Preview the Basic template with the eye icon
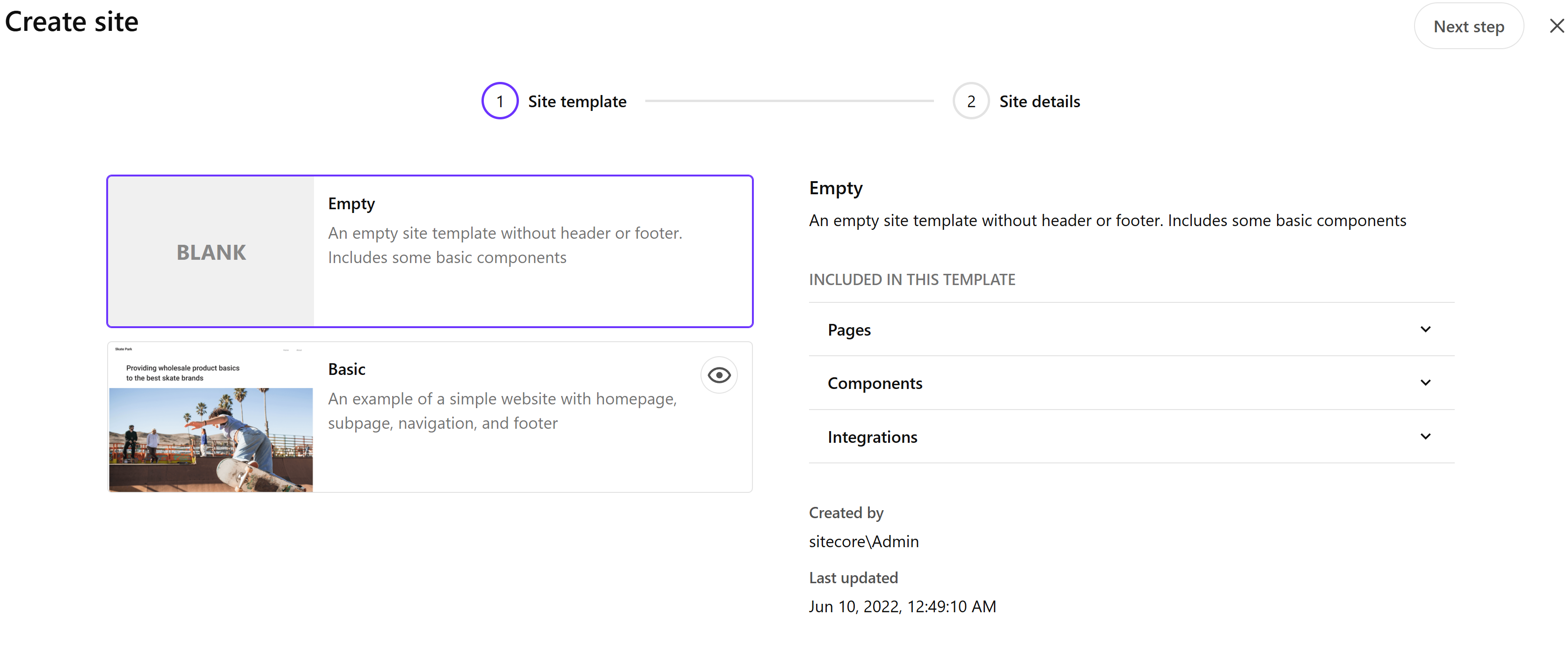 [719, 374]
